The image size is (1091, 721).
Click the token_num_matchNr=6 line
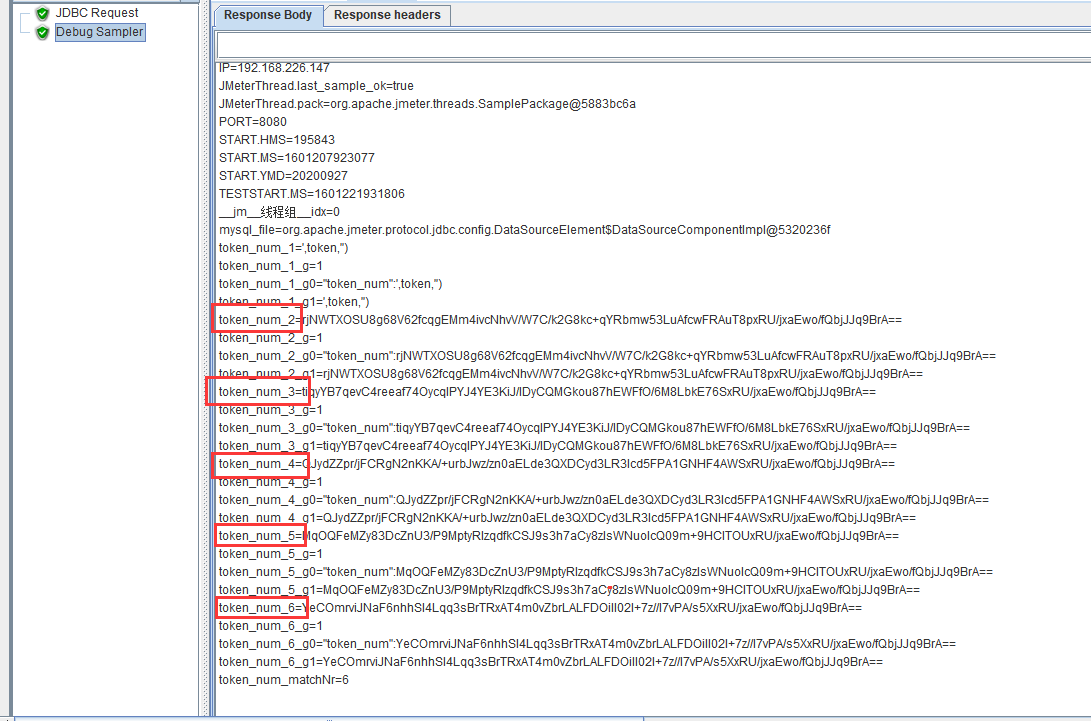(284, 680)
